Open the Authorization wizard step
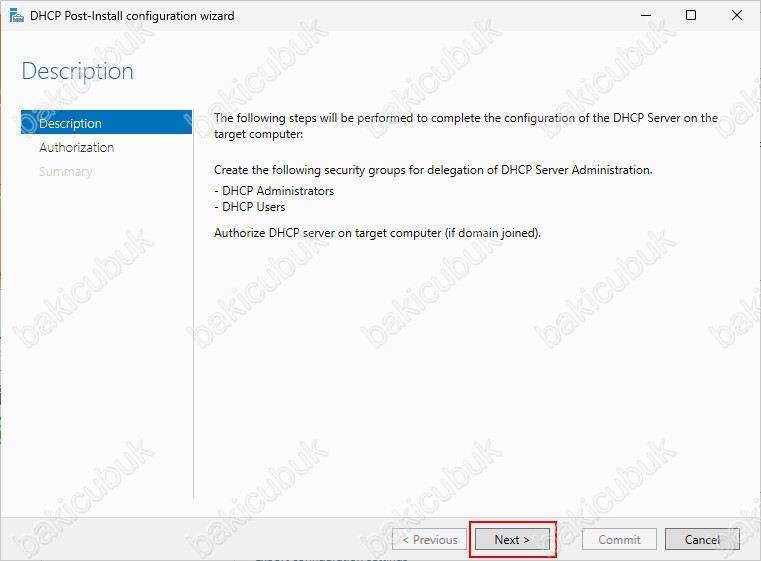 [77, 148]
